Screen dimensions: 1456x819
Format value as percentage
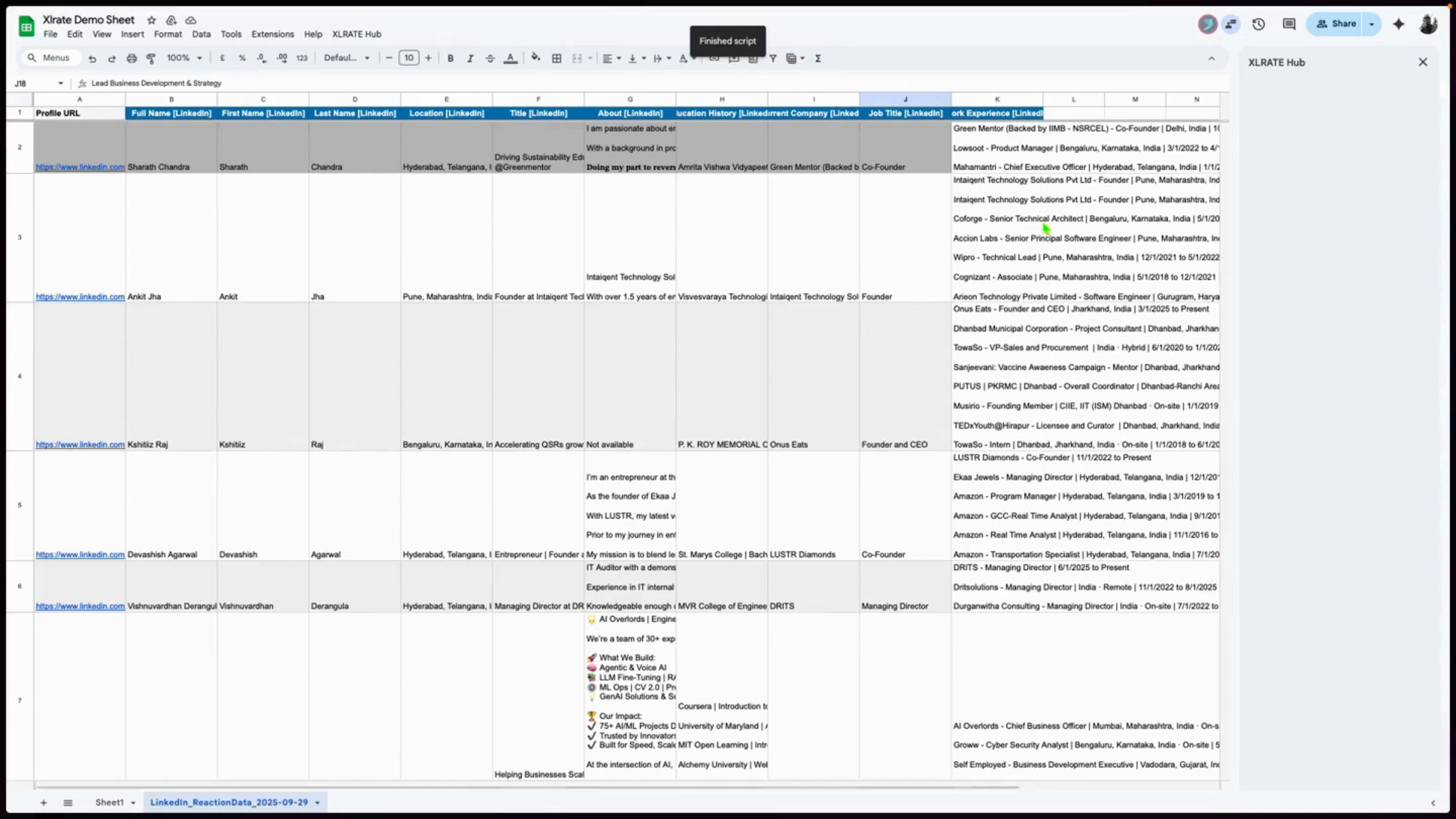[243, 58]
